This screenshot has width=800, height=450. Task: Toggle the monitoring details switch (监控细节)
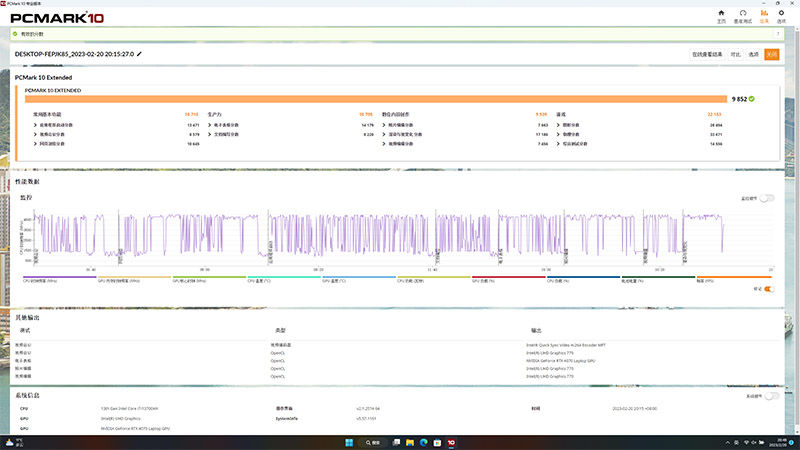pyautogui.click(x=767, y=198)
